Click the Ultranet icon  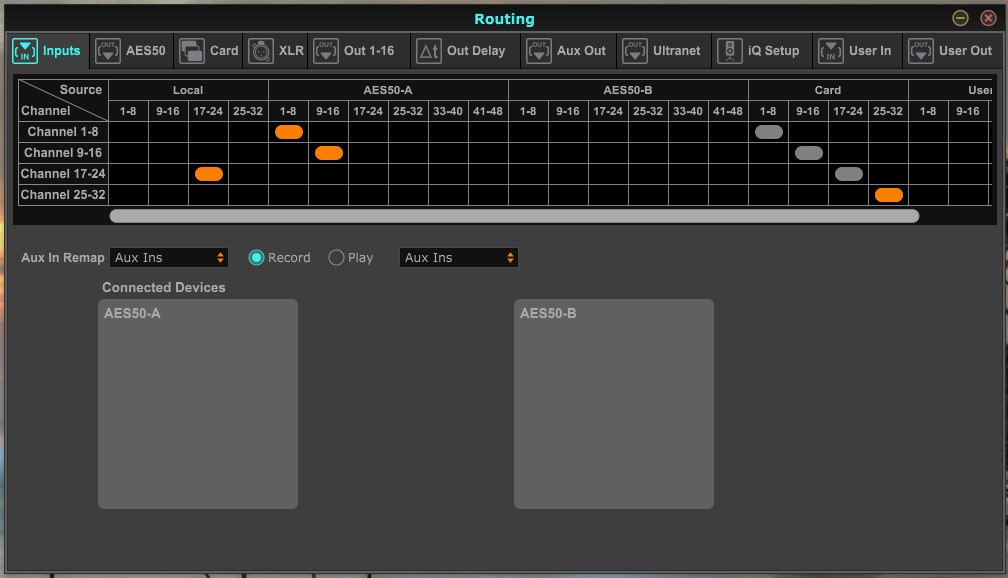pos(635,51)
